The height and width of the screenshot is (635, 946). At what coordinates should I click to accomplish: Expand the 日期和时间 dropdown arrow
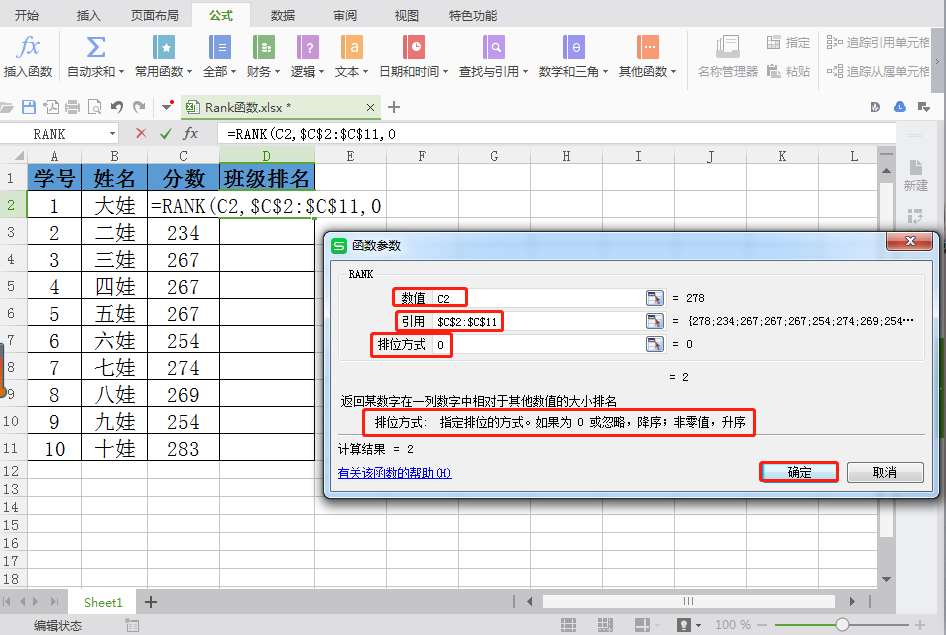tap(445, 72)
